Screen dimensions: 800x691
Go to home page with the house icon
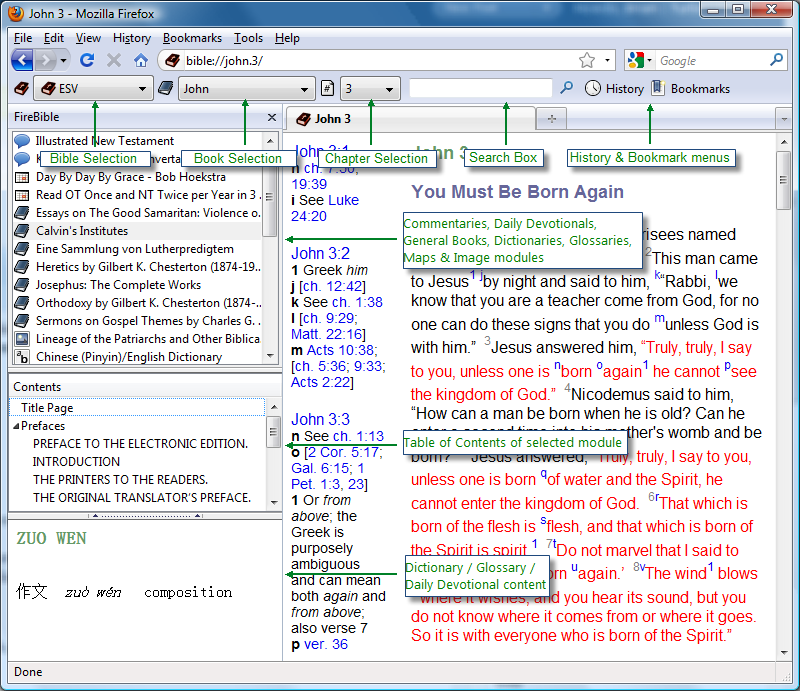click(x=141, y=61)
